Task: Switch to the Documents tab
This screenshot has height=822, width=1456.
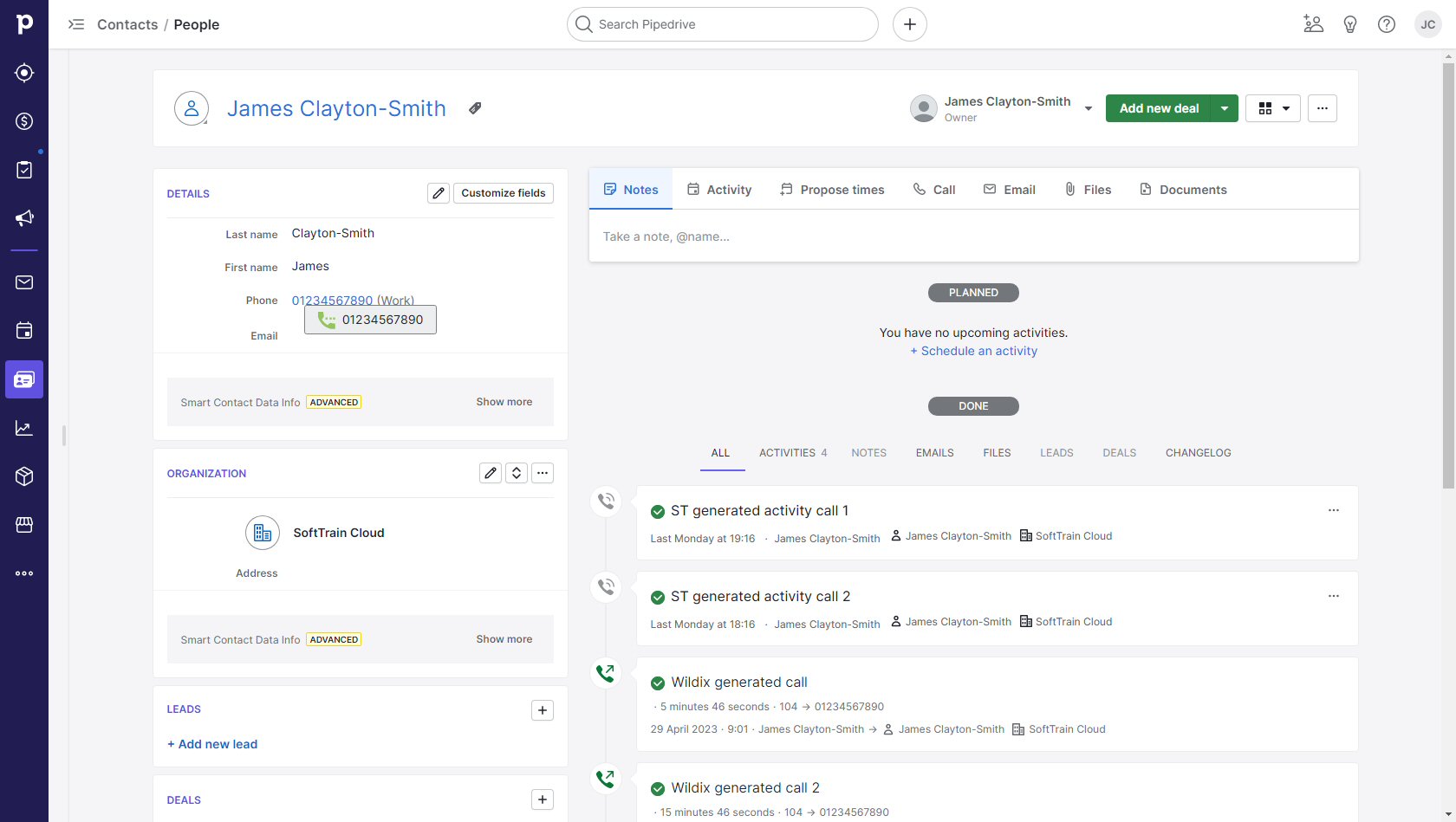Action: tap(1183, 190)
